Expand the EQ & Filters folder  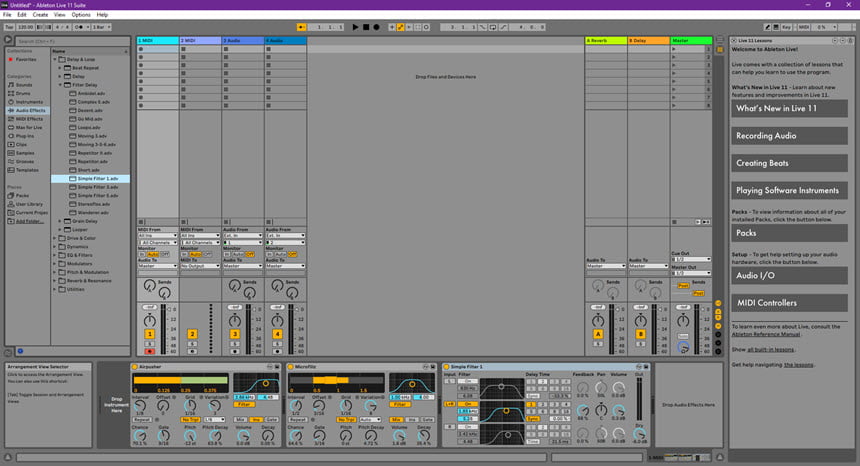point(55,255)
